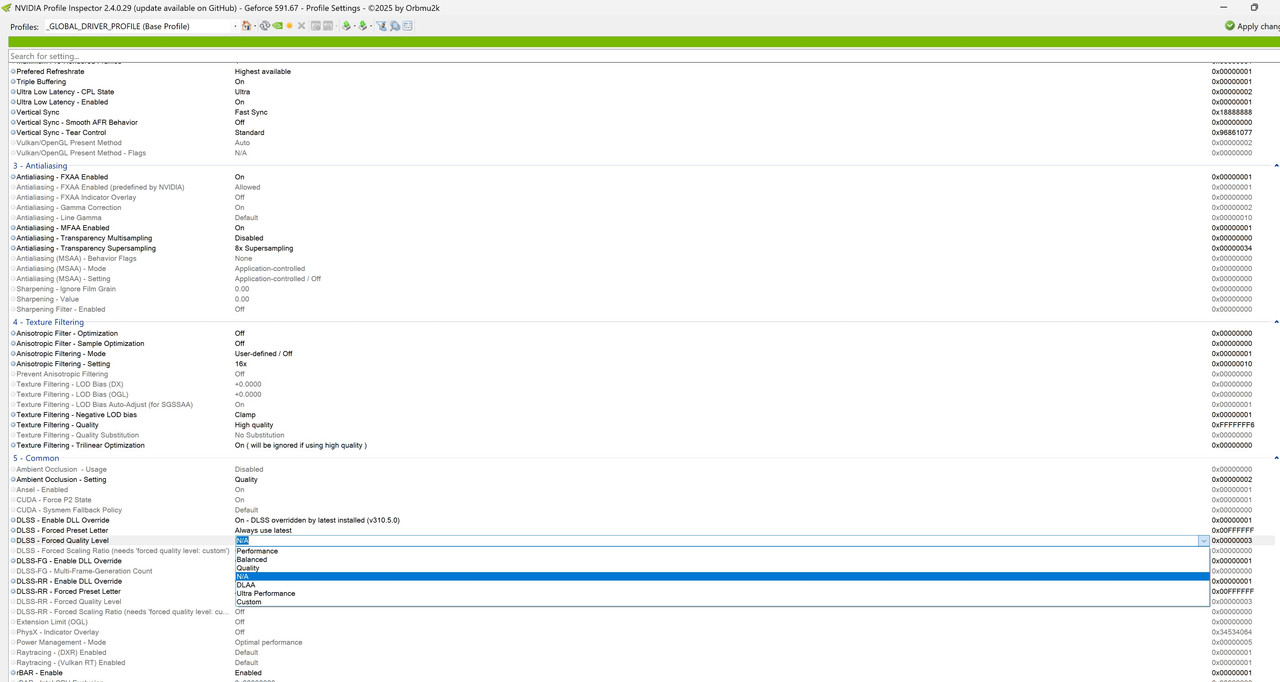The image size is (1280, 682).
Task: Click the list/window icon at toolbar end
Action: (x=407, y=26)
